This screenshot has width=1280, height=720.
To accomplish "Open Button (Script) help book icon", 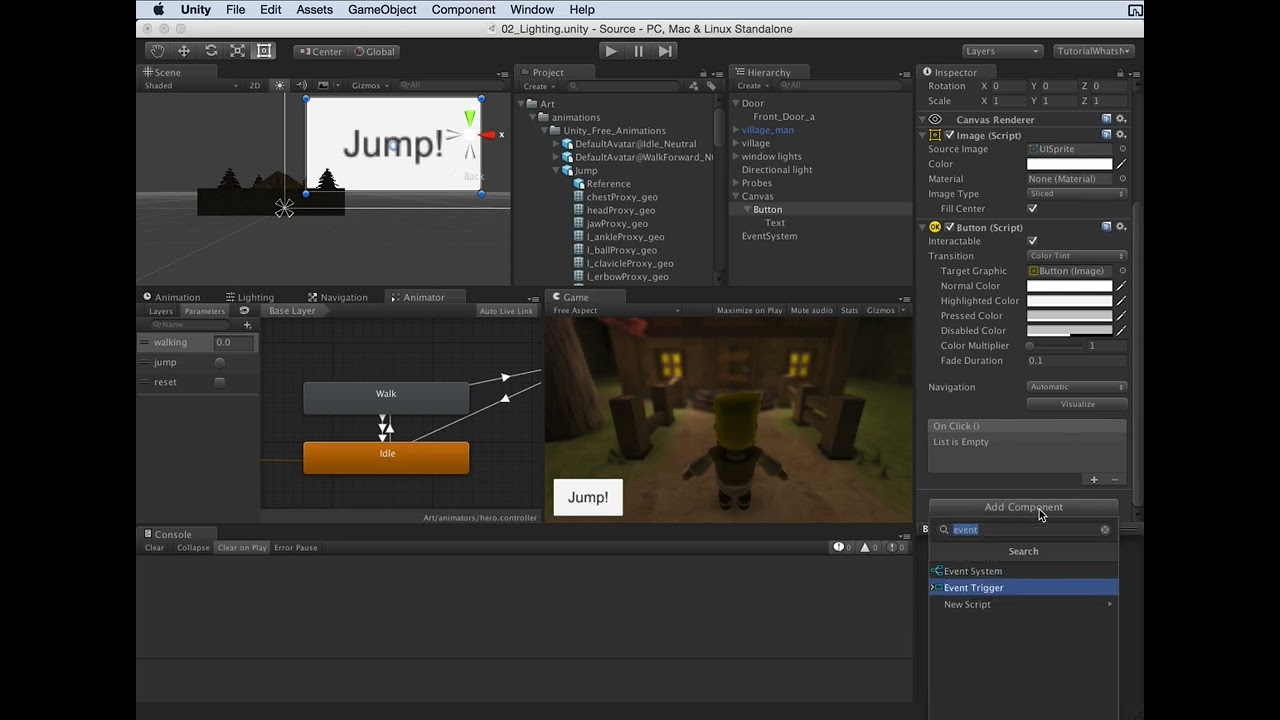I will [1107, 227].
